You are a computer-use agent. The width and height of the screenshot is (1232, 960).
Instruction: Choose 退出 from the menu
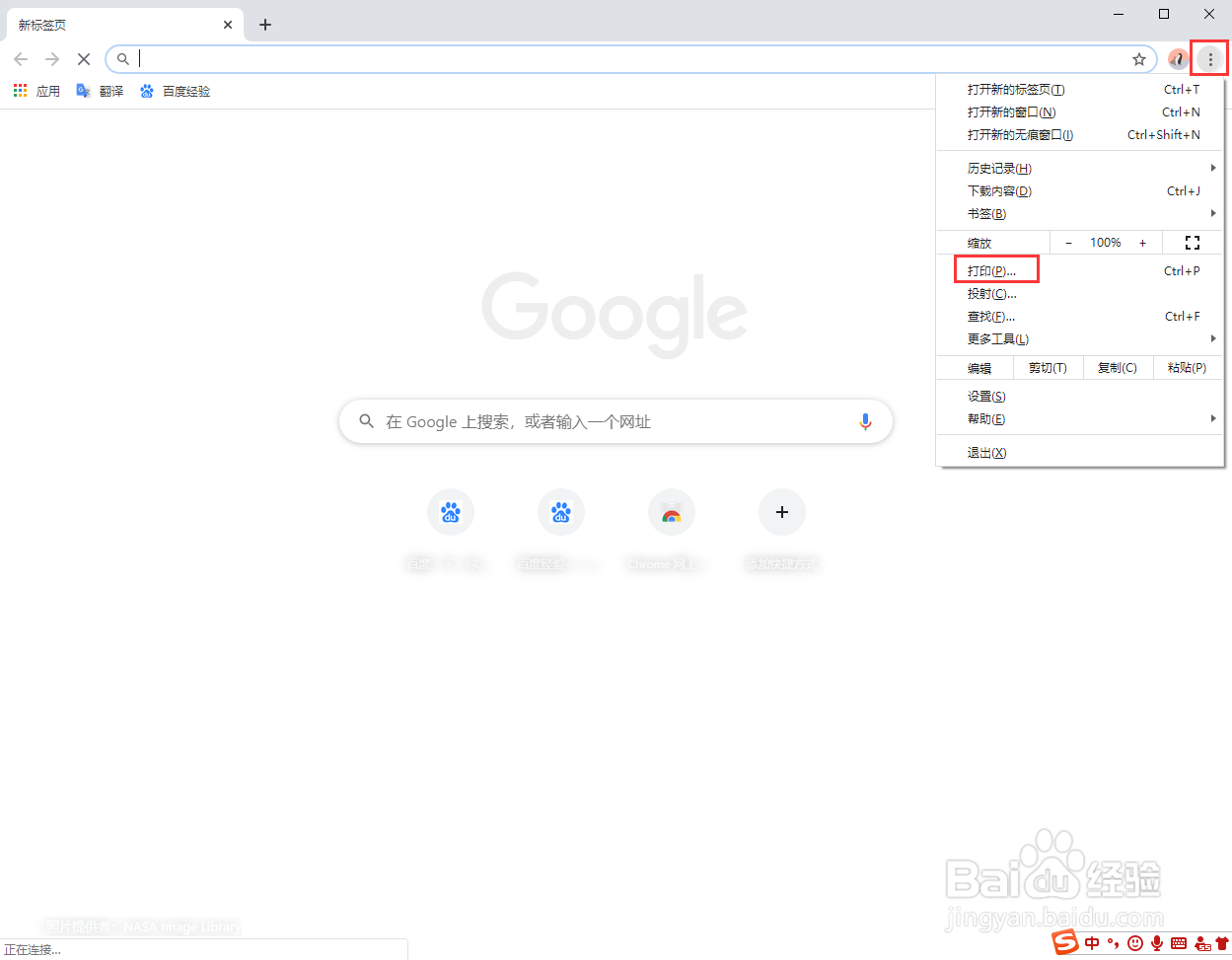click(x=1080, y=452)
